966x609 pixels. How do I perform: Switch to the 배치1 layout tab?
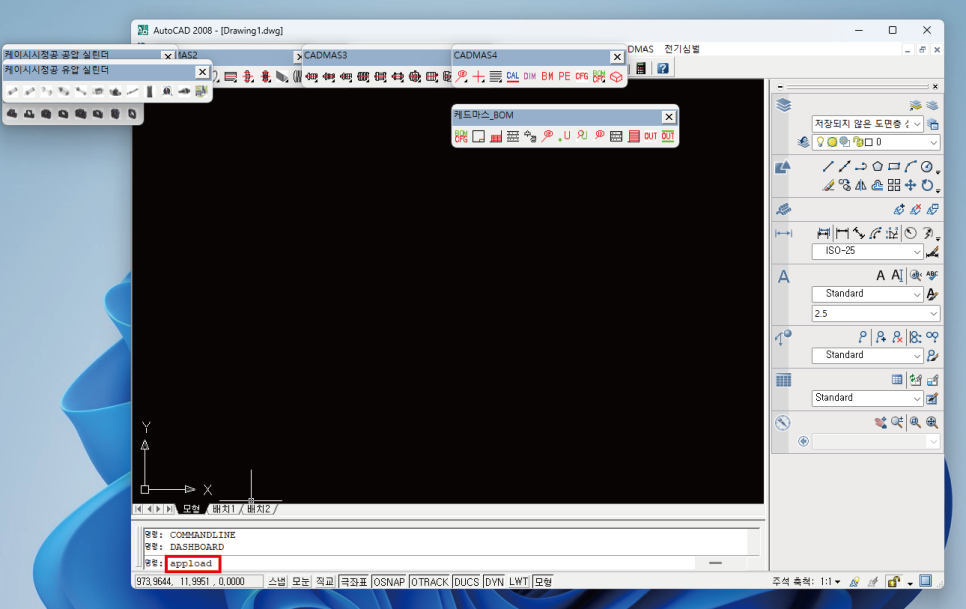pos(224,509)
